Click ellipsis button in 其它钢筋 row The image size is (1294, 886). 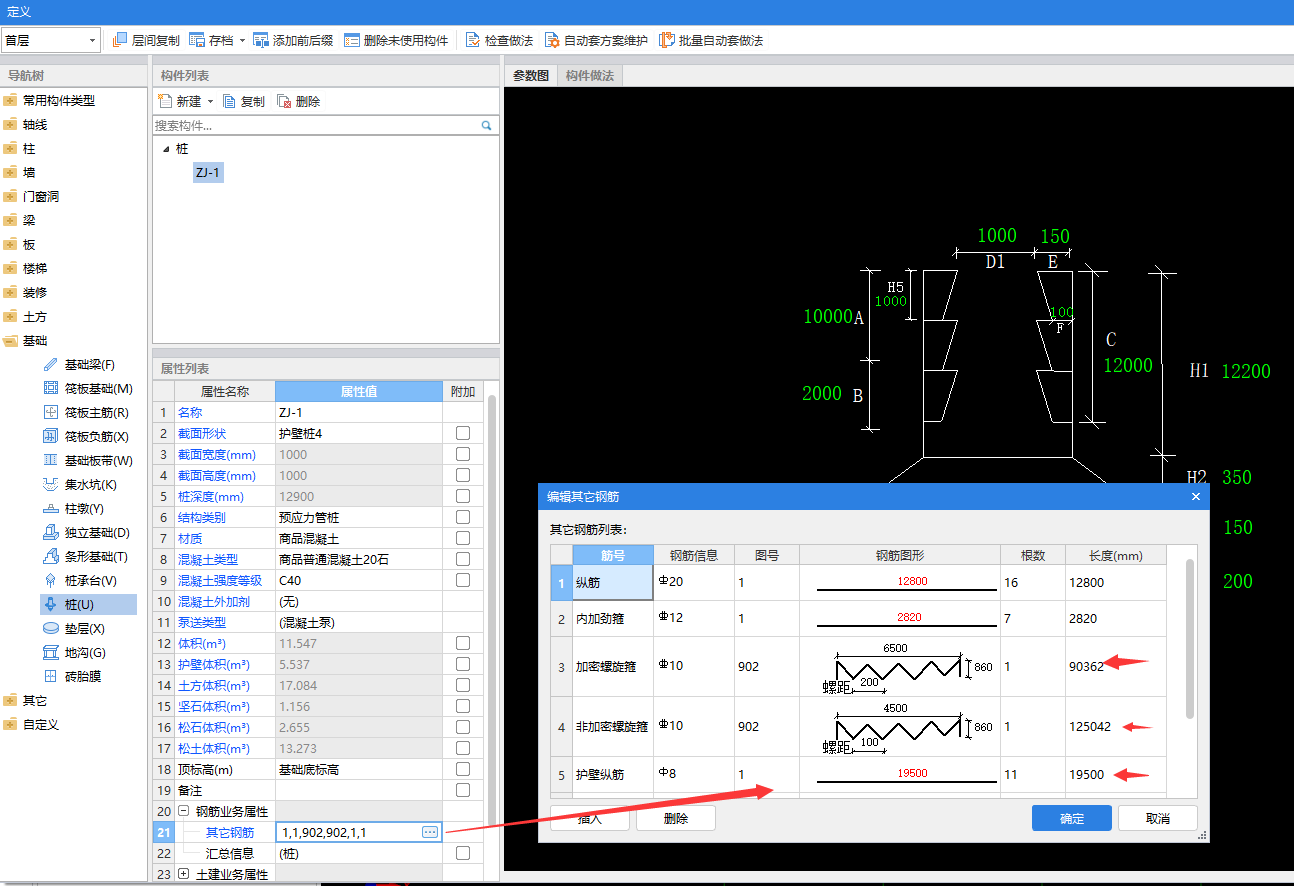click(430, 832)
